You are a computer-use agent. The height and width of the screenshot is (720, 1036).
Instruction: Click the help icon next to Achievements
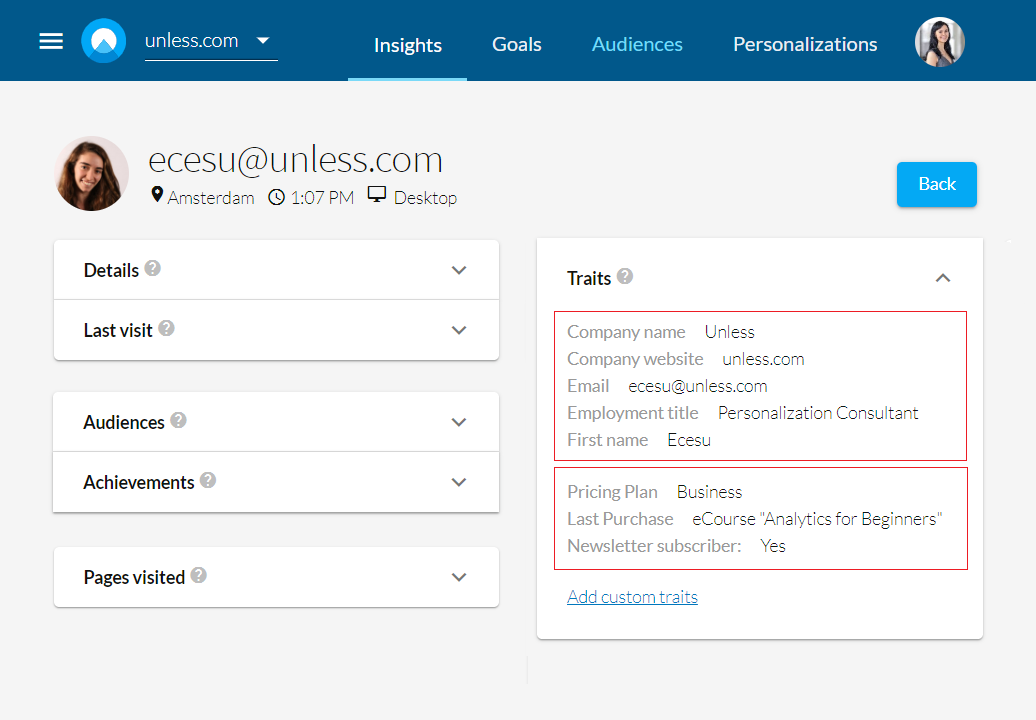pos(208,480)
